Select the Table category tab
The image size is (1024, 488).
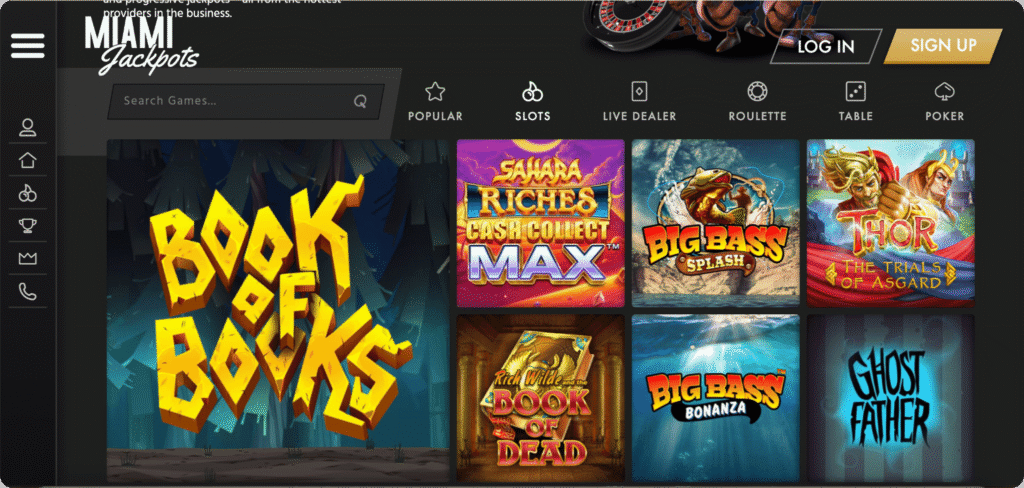pyautogui.click(x=856, y=102)
